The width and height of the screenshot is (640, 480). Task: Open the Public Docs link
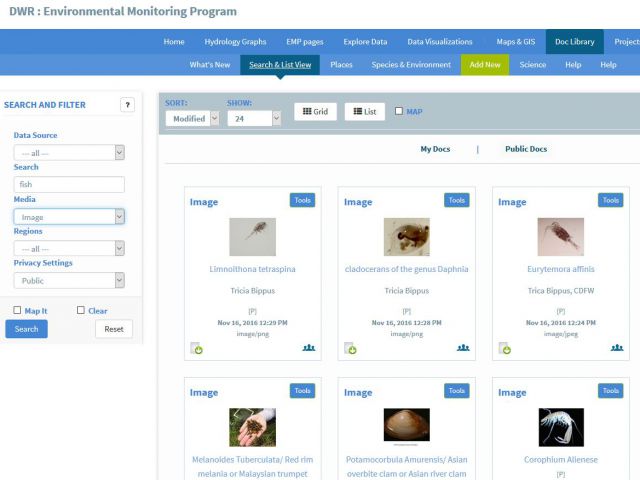click(x=526, y=149)
